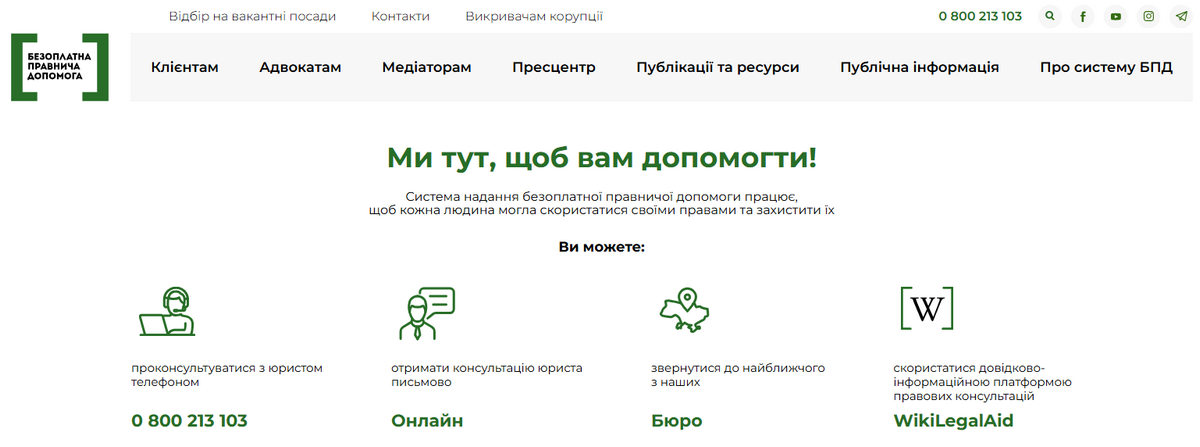The width and height of the screenshot is (1200, 447).
Task: Open the WikiLegalAid link
Action: click(953, 421)
